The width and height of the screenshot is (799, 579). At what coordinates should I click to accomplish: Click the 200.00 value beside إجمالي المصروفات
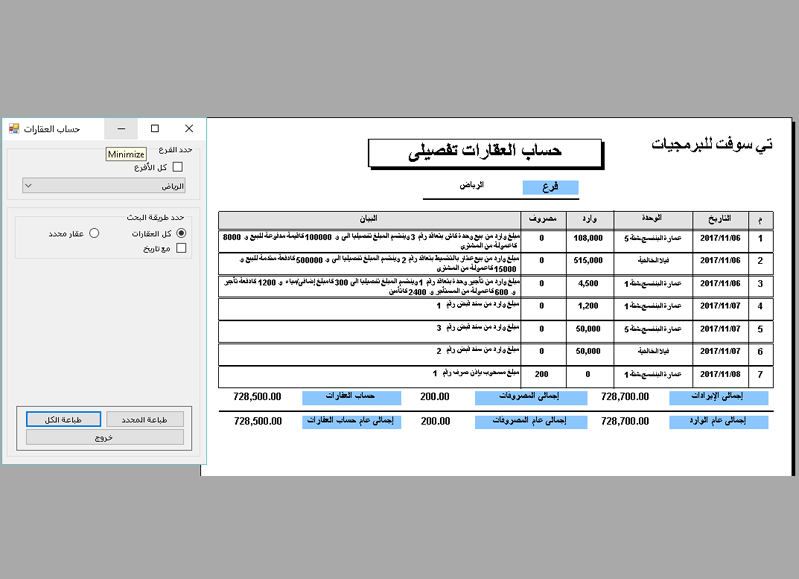point(435,397)
